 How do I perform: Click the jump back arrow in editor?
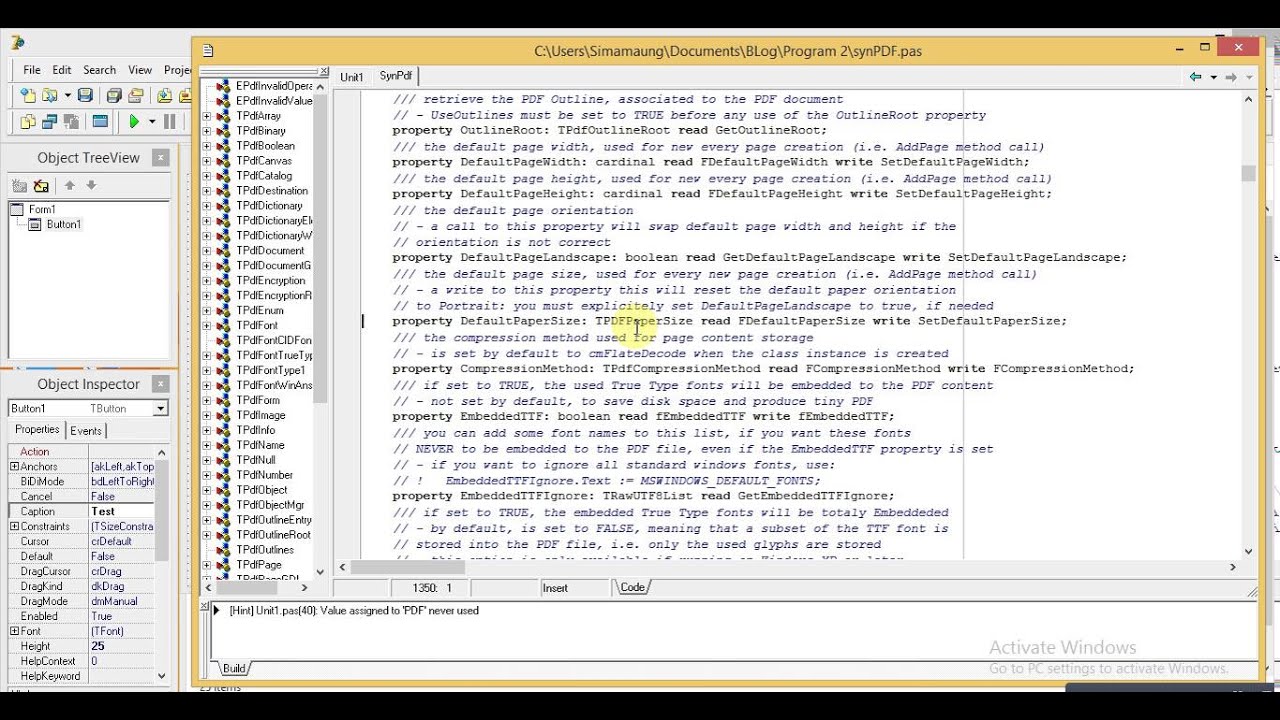[1195, 77]
